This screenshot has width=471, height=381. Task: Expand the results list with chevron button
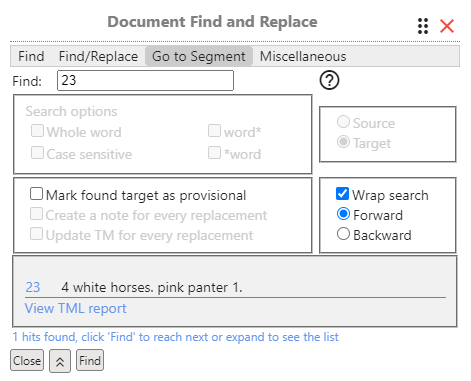click(60, 361)
